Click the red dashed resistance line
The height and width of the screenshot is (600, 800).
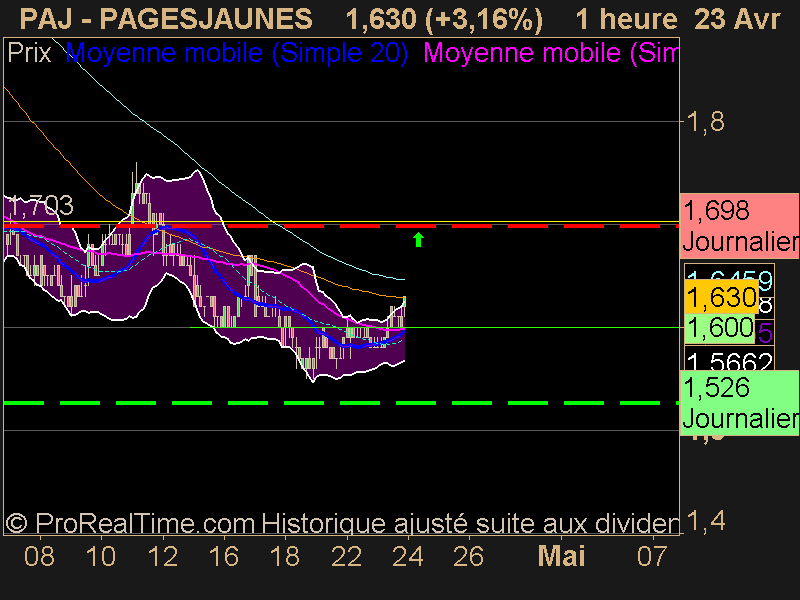[x=341, y=226]
